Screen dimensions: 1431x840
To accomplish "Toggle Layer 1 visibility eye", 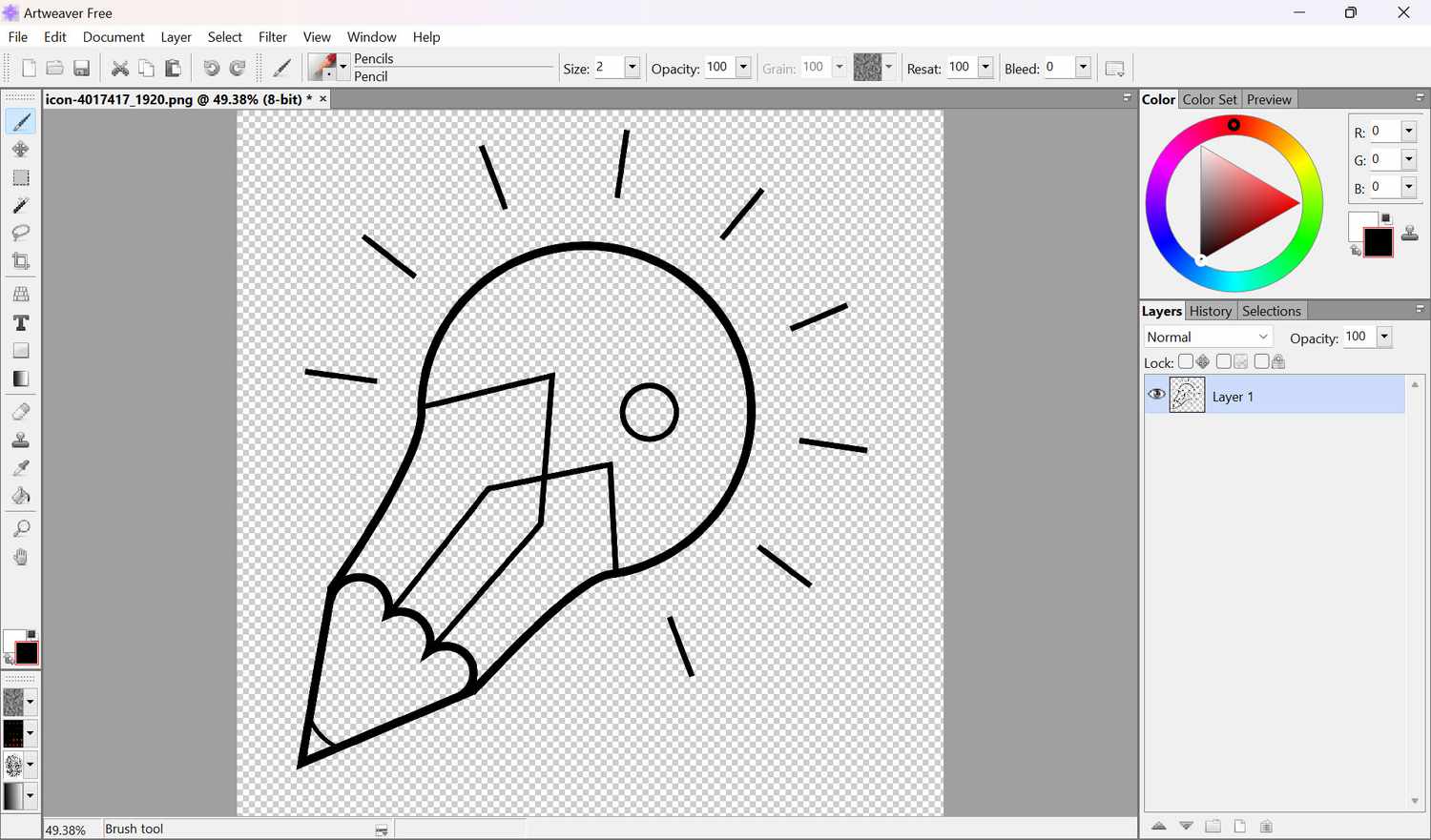I will coord(1156,394).
